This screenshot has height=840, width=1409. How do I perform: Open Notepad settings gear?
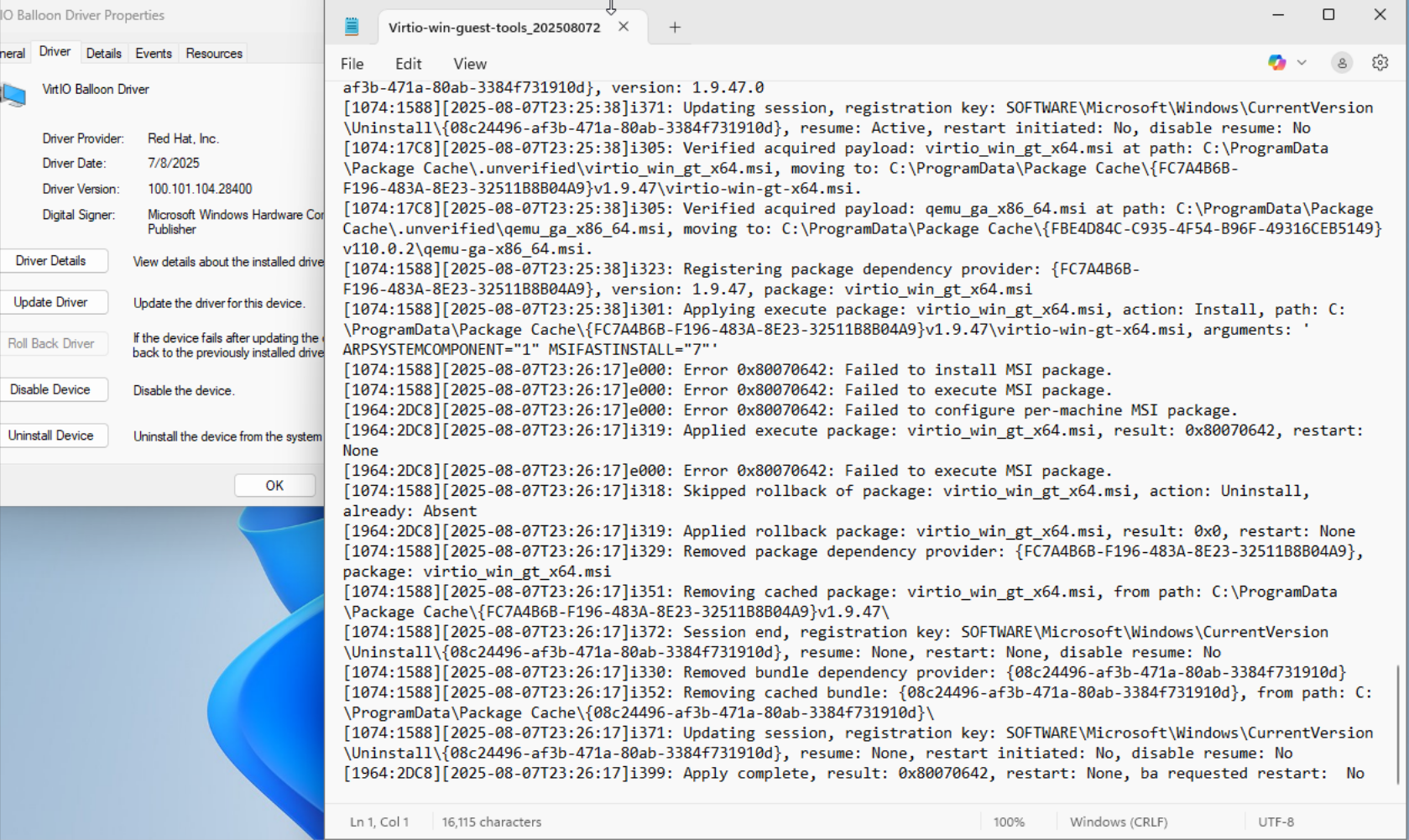[x=1380, y=63]
